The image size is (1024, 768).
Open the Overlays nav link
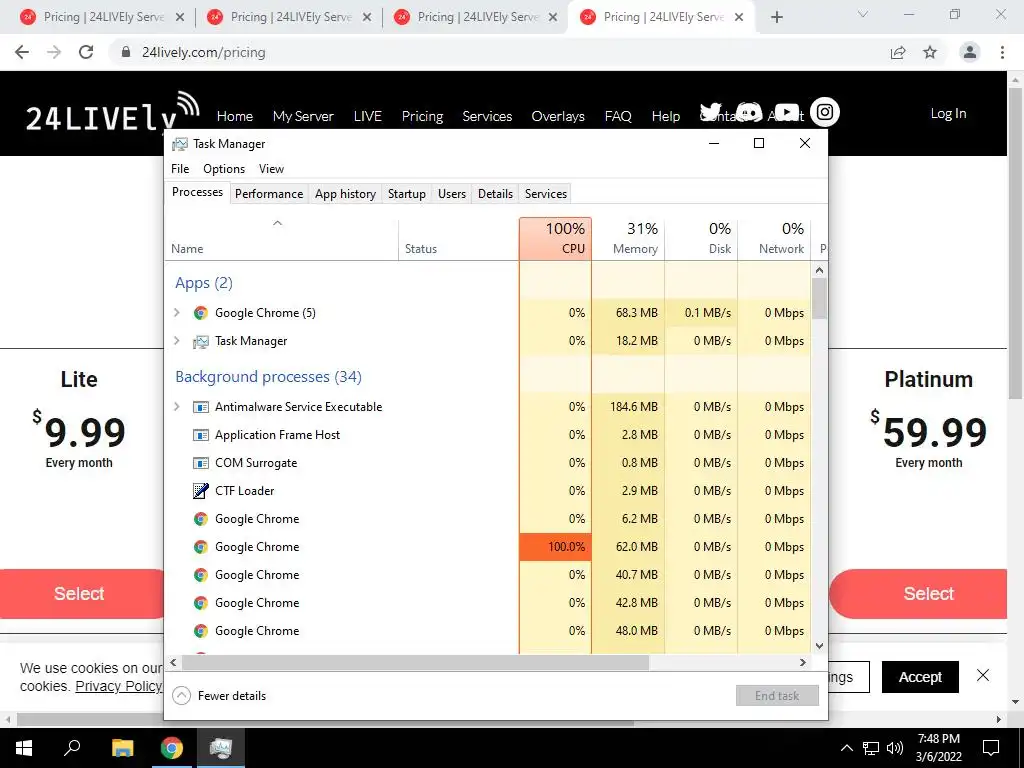point(558,116)
